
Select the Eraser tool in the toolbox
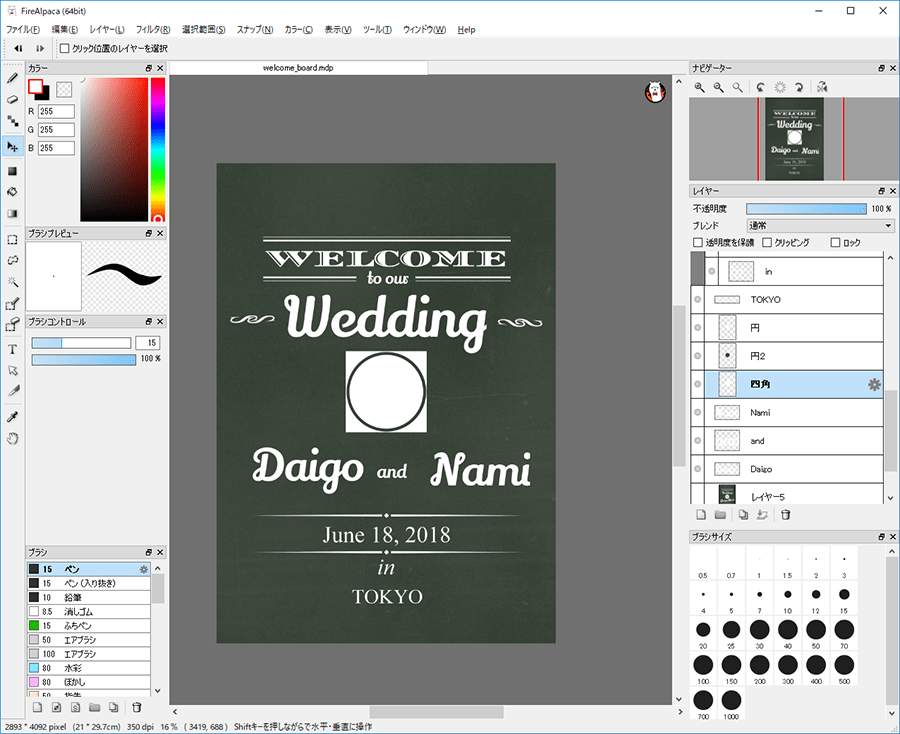tap(13, 99)
